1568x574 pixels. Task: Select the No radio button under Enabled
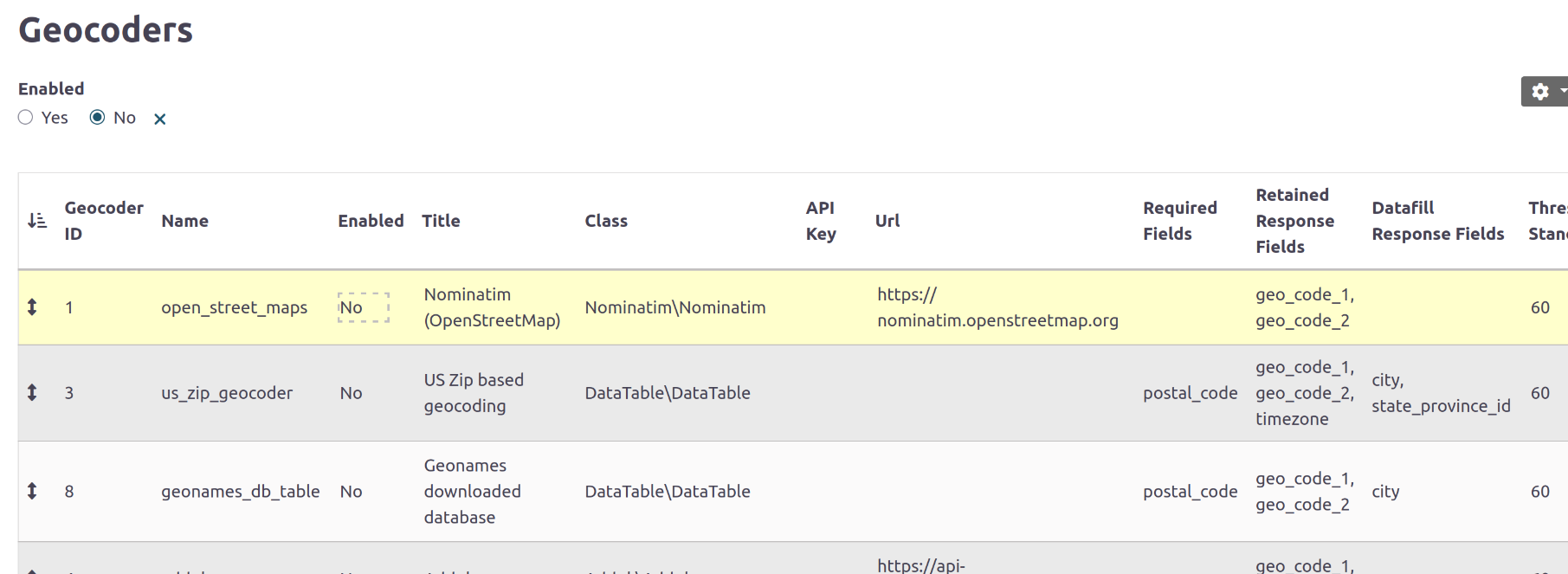click(98, 118)
